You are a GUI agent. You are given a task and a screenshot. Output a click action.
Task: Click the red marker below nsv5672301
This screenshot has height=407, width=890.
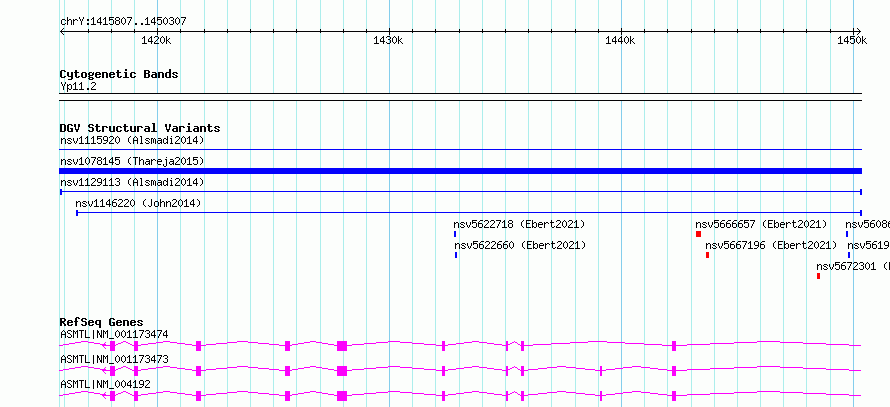818,276
